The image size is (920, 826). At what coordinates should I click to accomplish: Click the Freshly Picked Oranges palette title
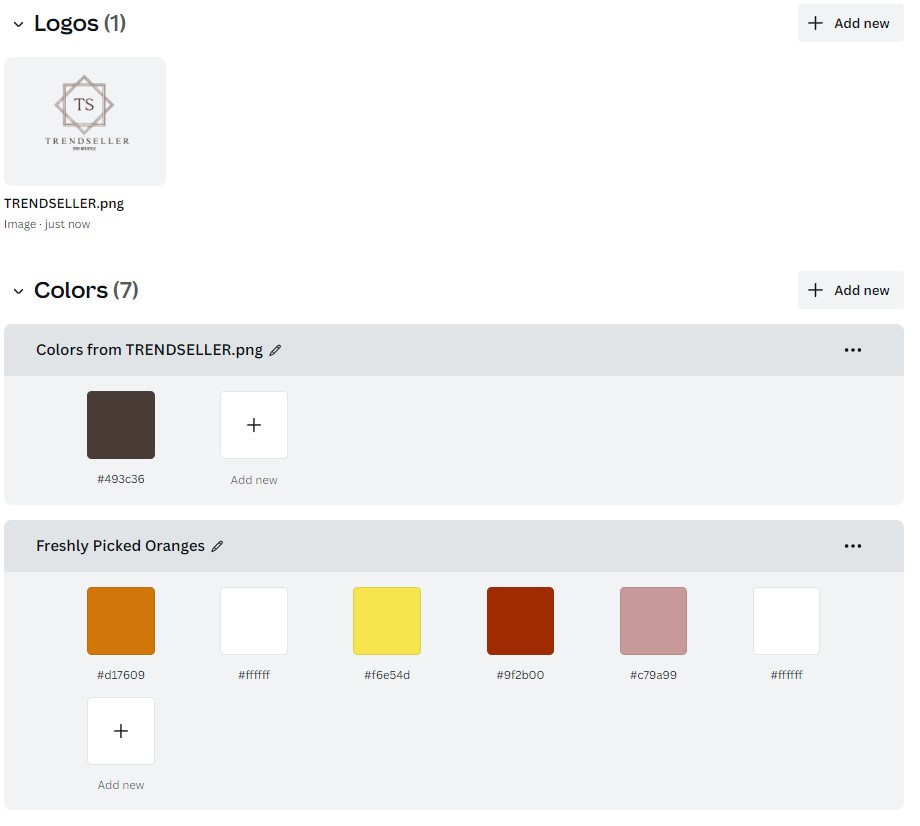coord(120,546)
